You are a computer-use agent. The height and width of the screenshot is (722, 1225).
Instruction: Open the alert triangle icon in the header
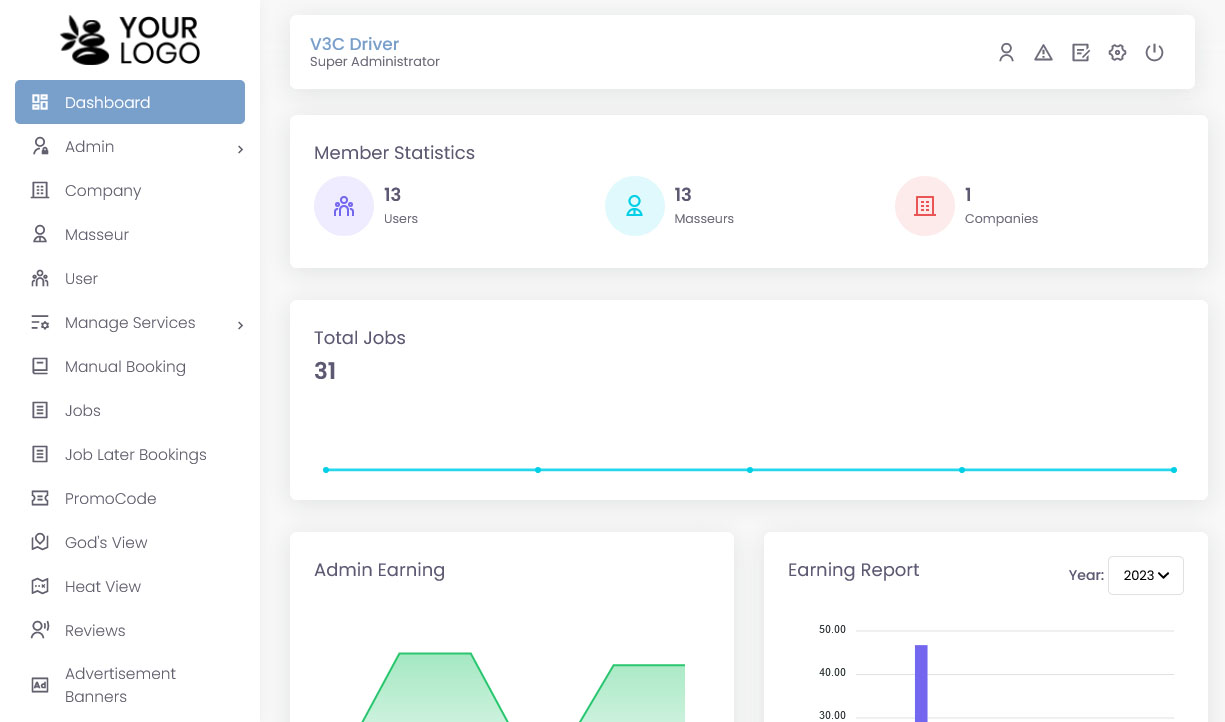[1043, 53]
